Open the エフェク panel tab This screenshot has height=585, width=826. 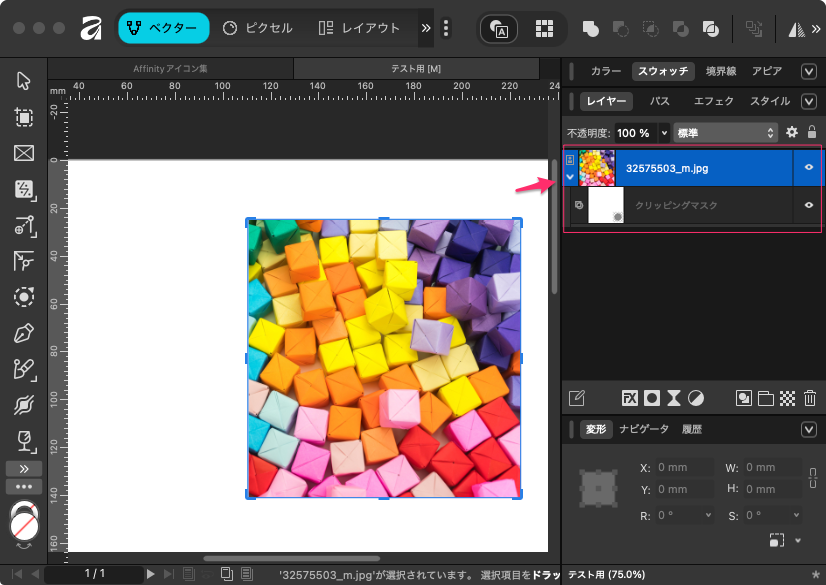(x=713, y=101)
